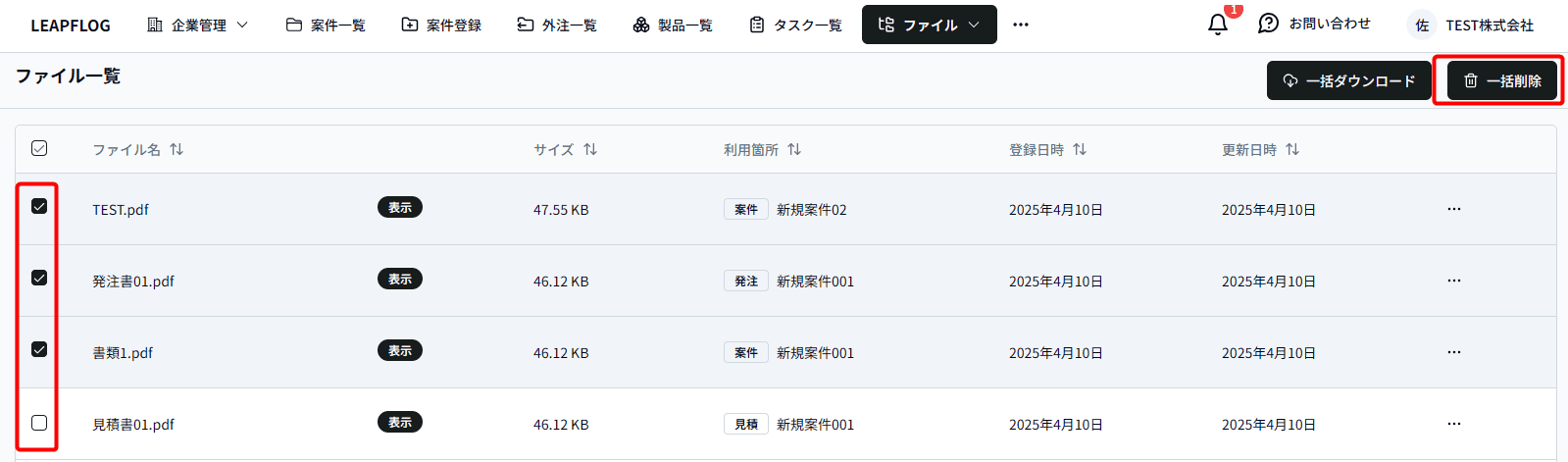Click 新規案件001 in the 見積書01.pdf row

[x=815, y=425]
